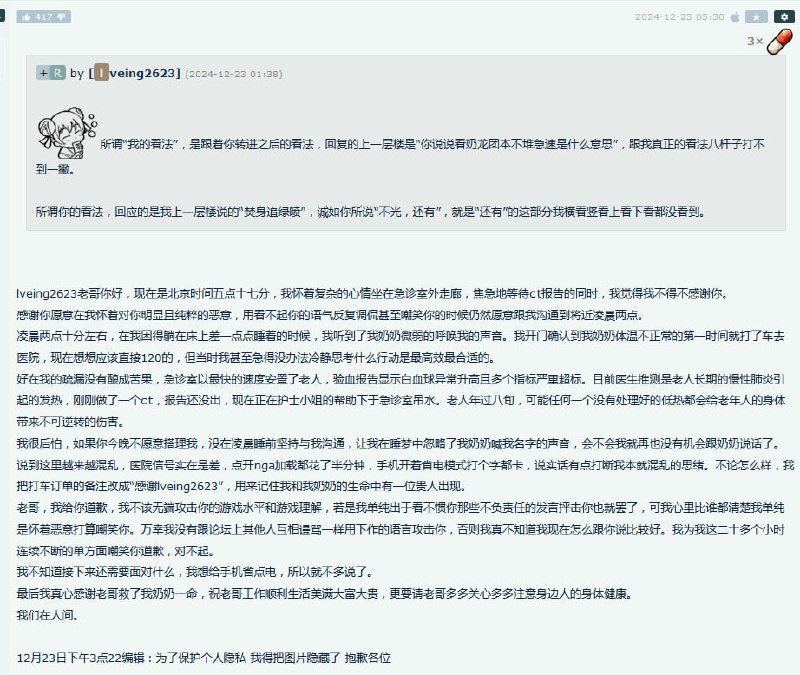Click the 417 vote count
The image size is (800, 675).
(x=44, y=17)
